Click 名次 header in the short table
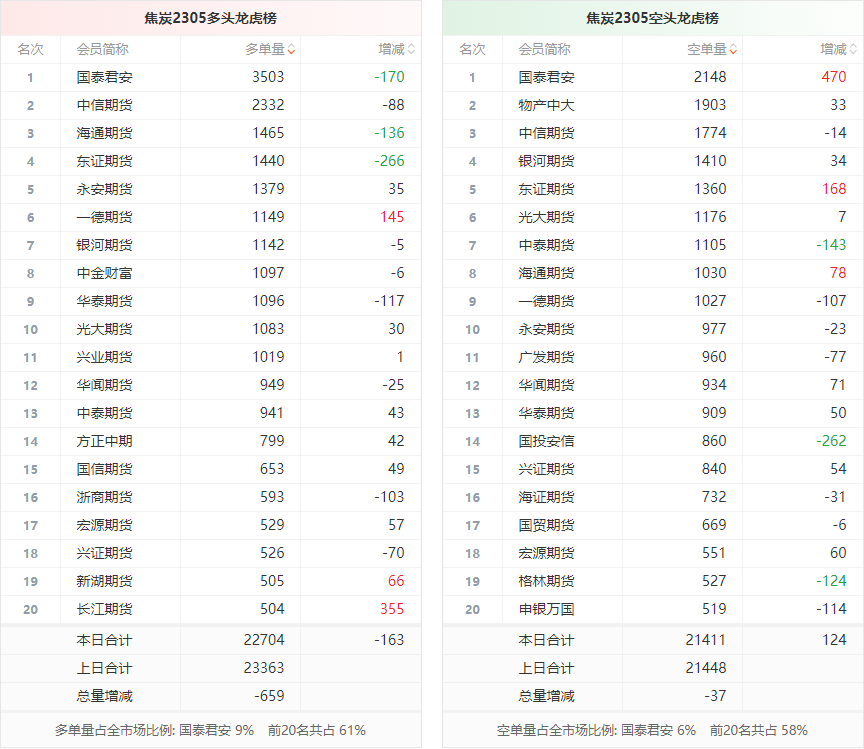This screenshot has width=864, height=749. [472, 49]
